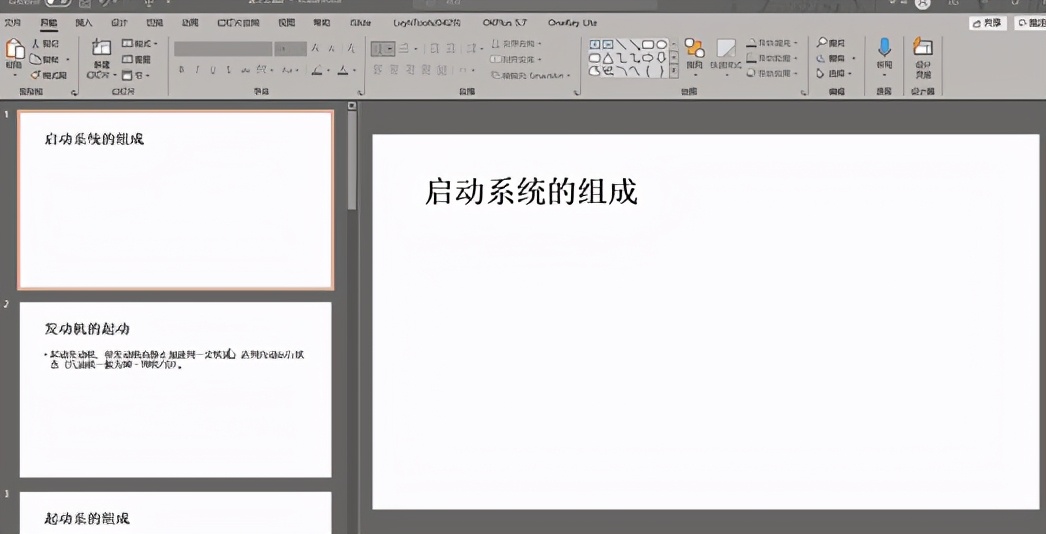Pick the triangle shape in shapes gallery
The image size is (1046, 534).
pos(608,57)
